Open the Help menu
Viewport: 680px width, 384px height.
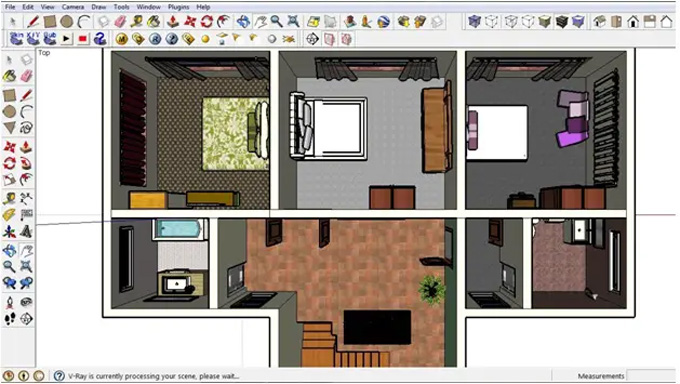(x=203, y=7)
